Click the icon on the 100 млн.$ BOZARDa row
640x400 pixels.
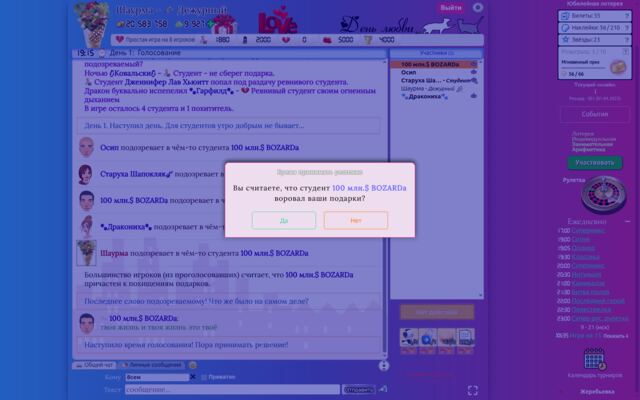473,64
